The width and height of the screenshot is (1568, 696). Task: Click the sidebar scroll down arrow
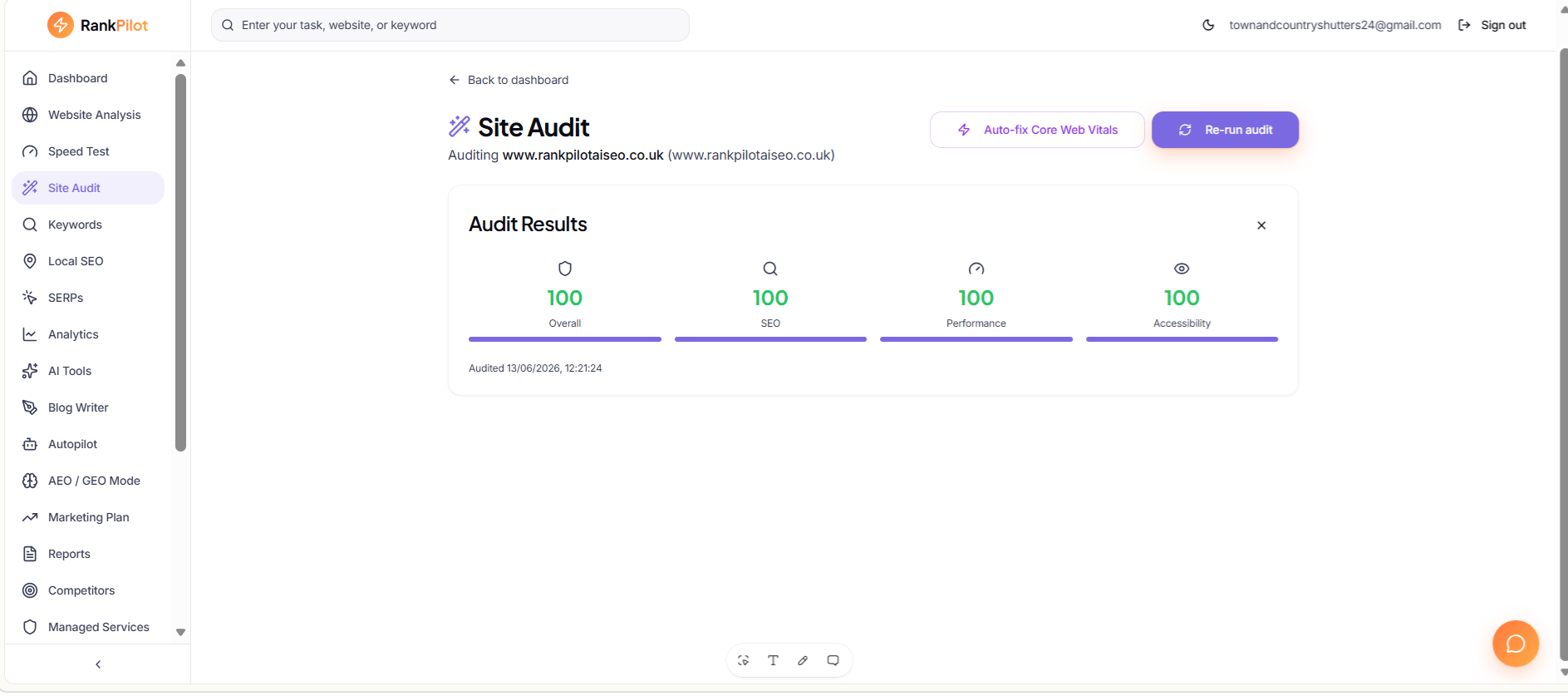180,632
